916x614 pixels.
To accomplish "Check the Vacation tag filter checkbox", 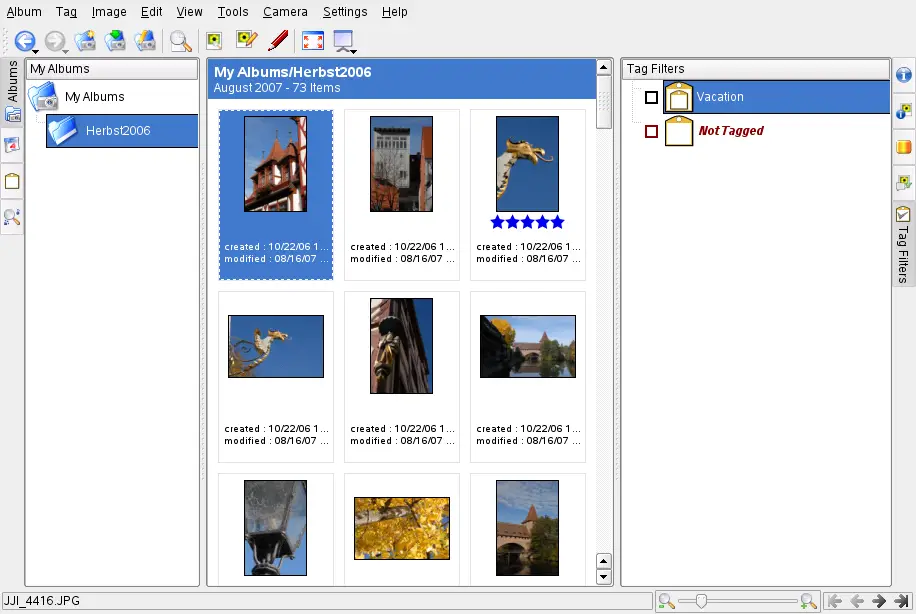I will pyautogui.click(x=652, y=97).
